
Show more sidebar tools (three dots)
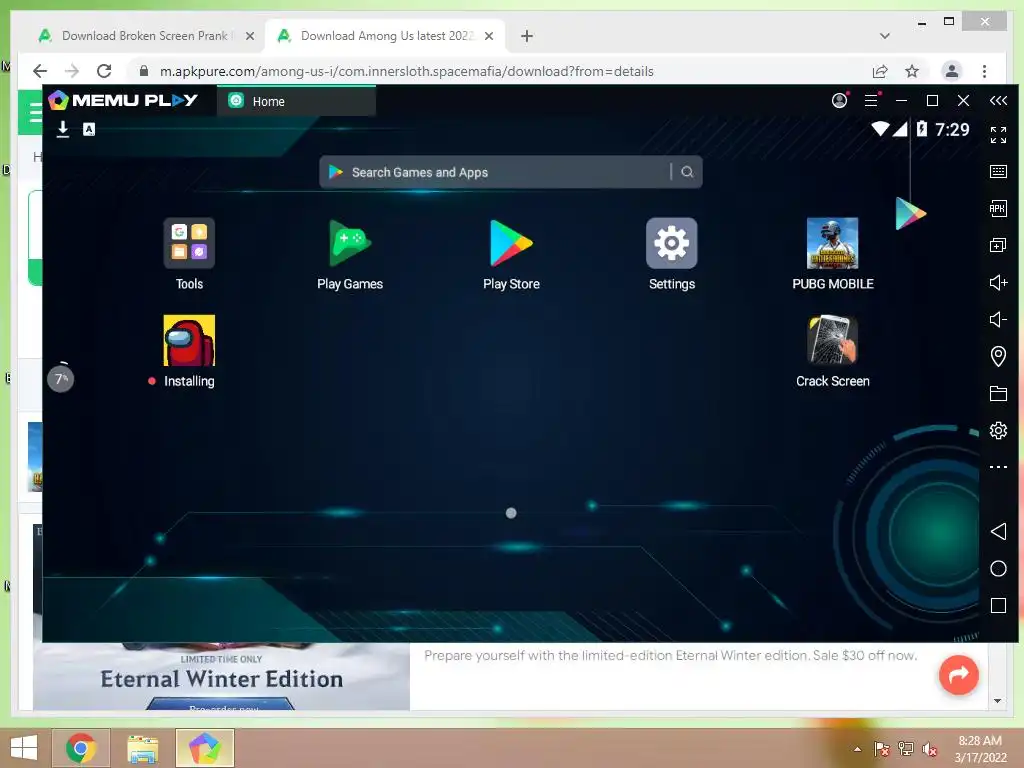(998, 467)
